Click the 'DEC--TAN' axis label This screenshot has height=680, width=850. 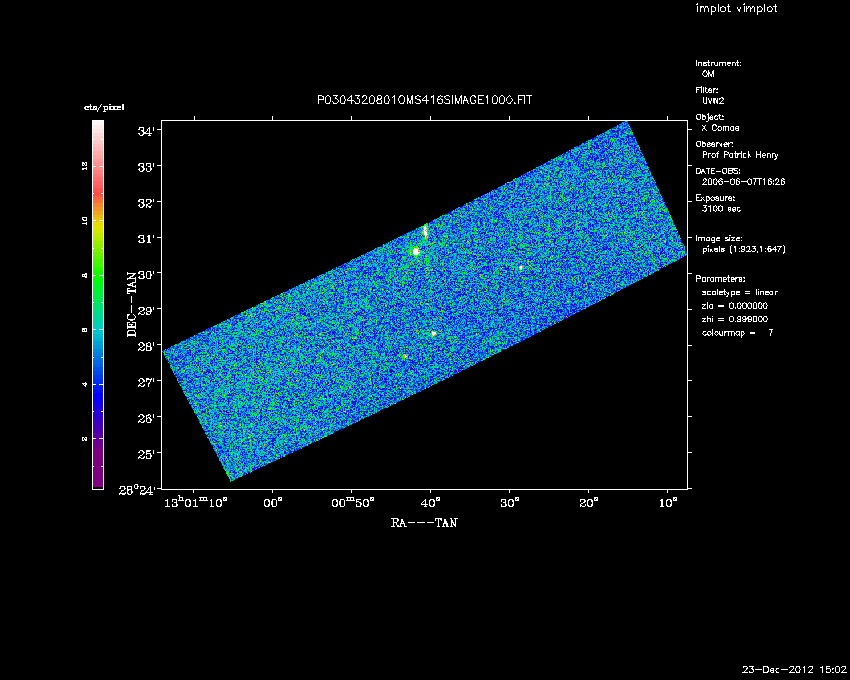point(132,305)
